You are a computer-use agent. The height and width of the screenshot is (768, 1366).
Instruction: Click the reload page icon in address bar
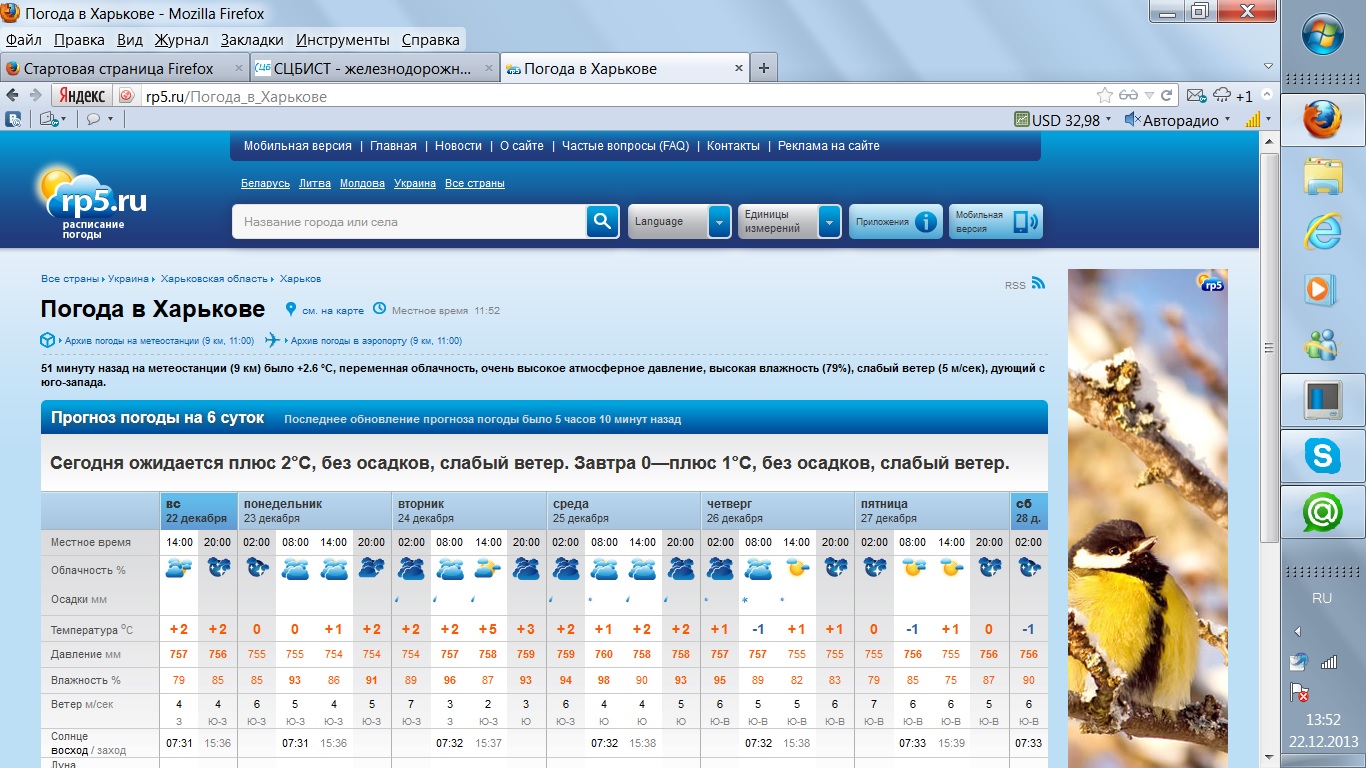1166,96
